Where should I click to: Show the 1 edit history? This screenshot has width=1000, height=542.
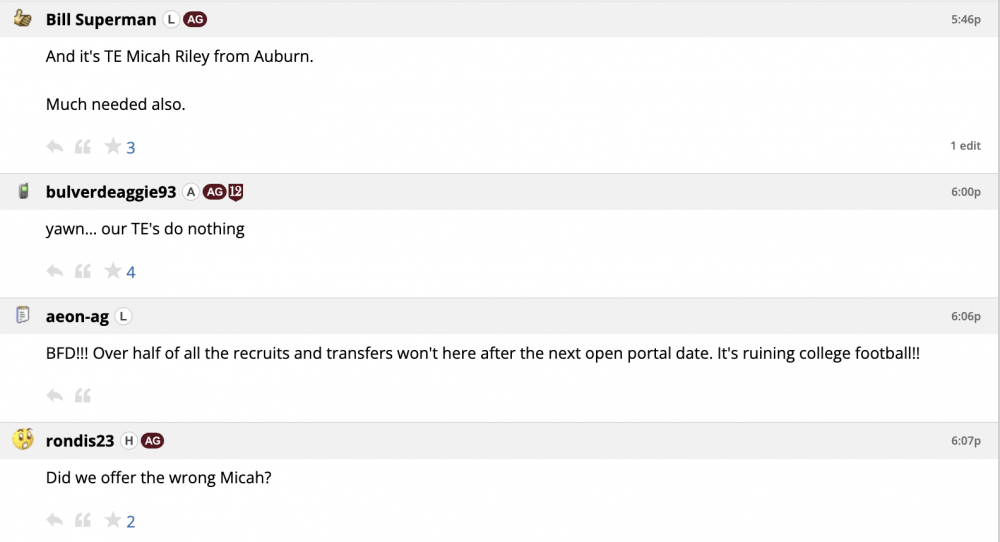965,146
